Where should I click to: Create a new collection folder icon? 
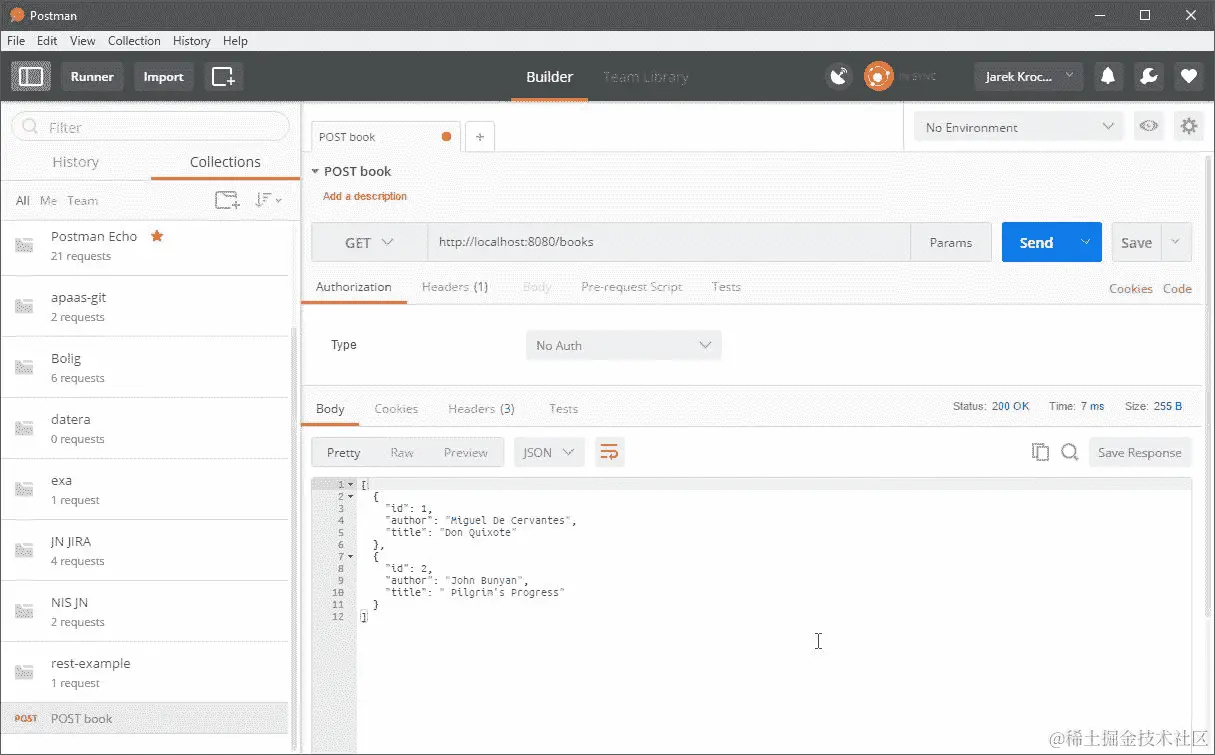click(x=228, y=200)
